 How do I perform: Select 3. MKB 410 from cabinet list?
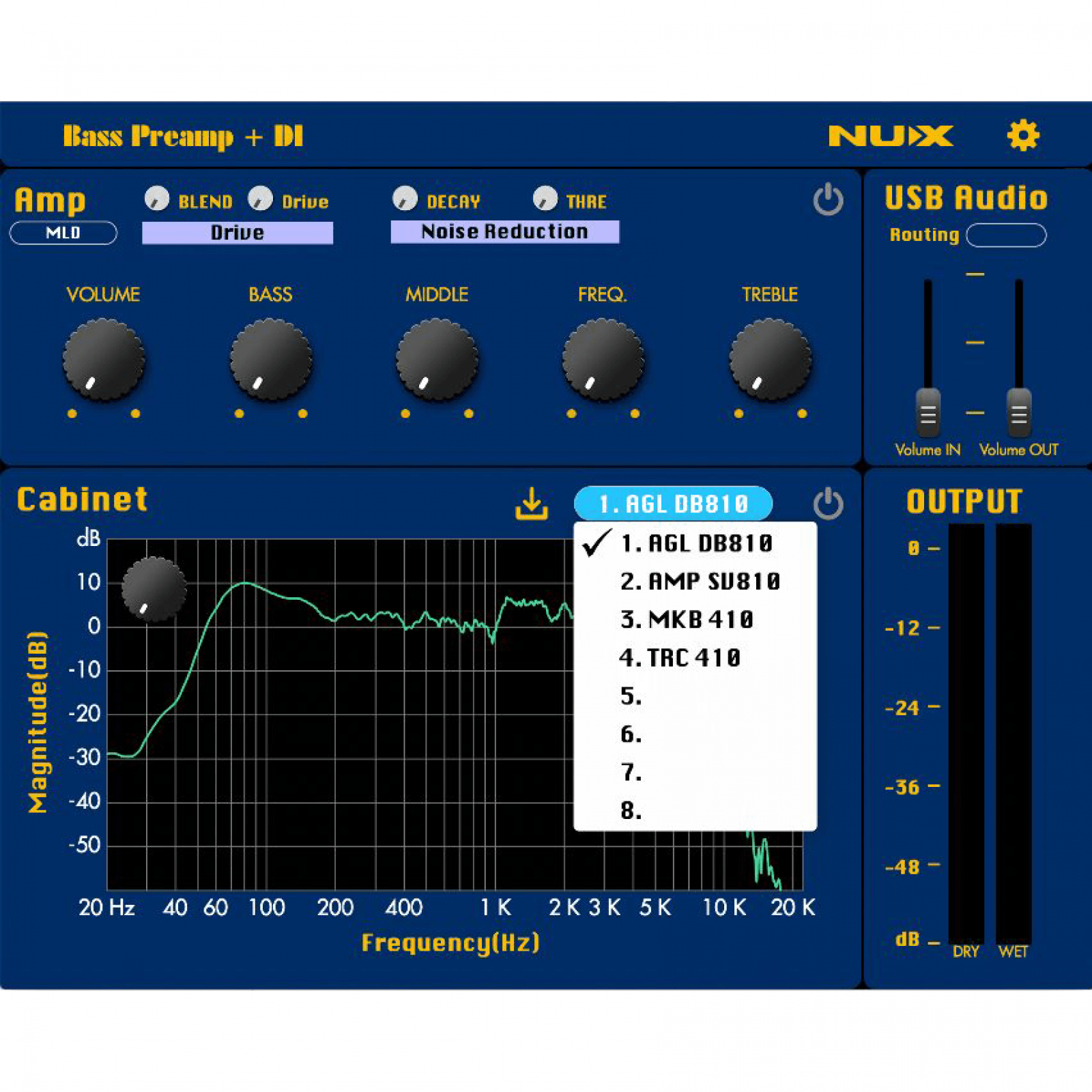(x=687, y=620)
